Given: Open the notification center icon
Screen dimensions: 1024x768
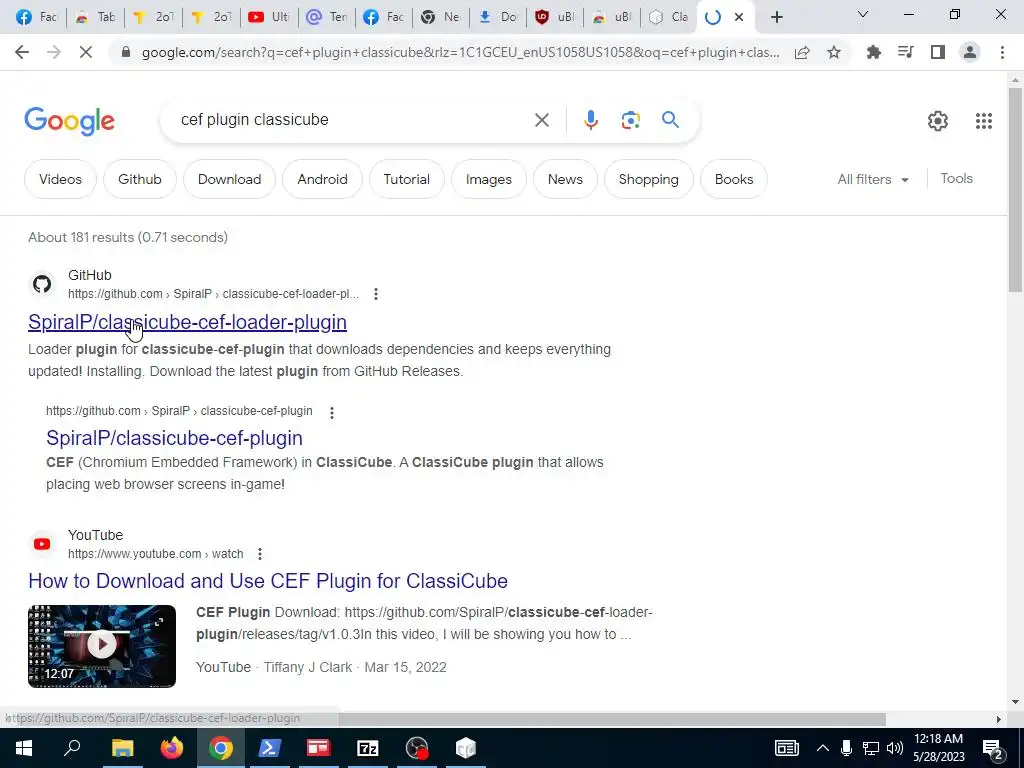Looking at the screenshot, I should point(993,749).
